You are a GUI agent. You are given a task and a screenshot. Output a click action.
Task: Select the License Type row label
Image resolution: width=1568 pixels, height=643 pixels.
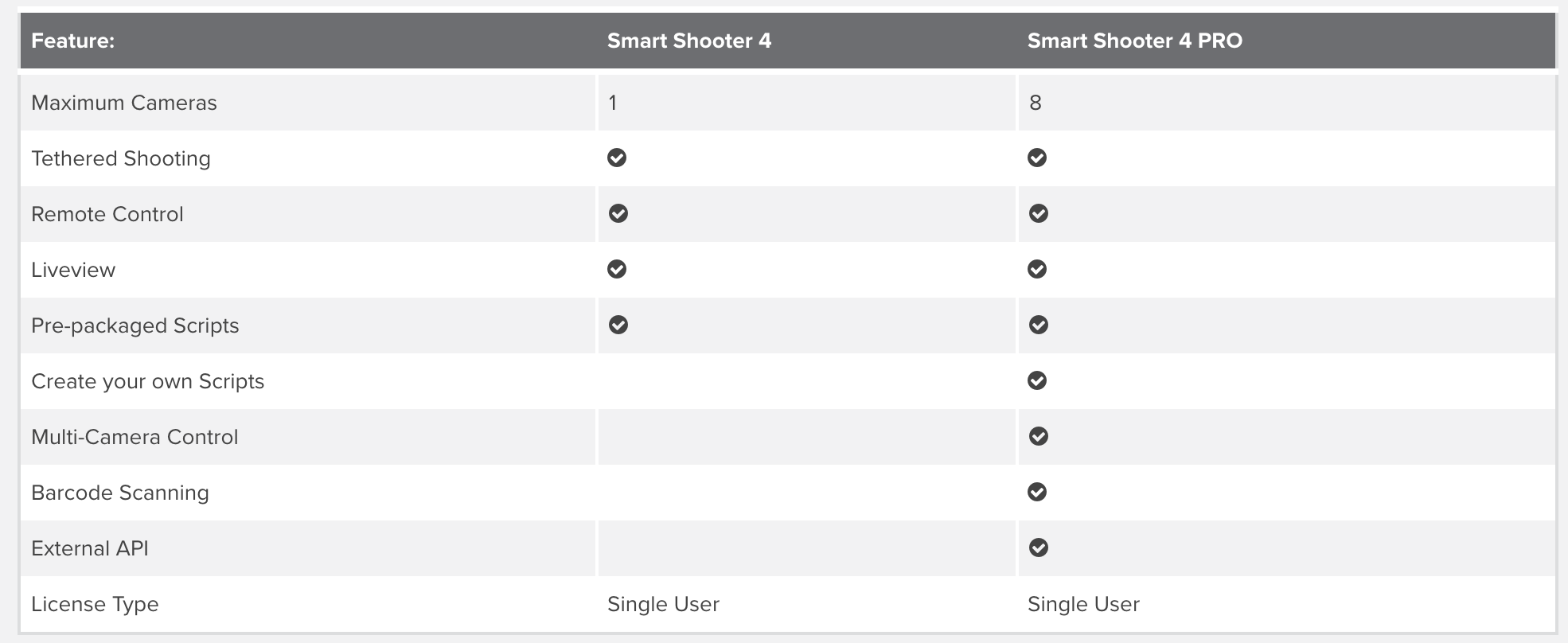tap(95, 604)
